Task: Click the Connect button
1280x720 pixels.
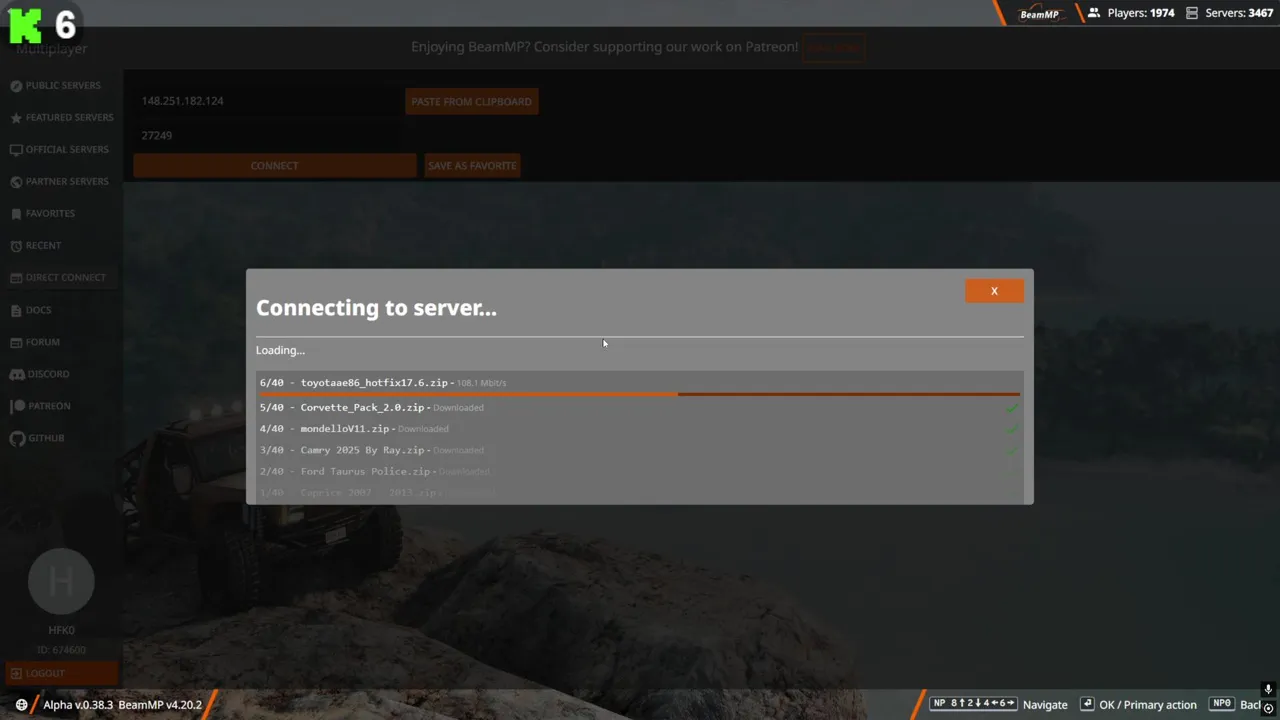Action: coord(275,166)
